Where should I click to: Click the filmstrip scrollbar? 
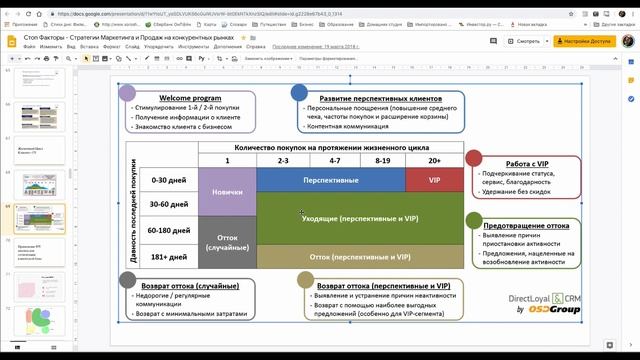point(70,173)
